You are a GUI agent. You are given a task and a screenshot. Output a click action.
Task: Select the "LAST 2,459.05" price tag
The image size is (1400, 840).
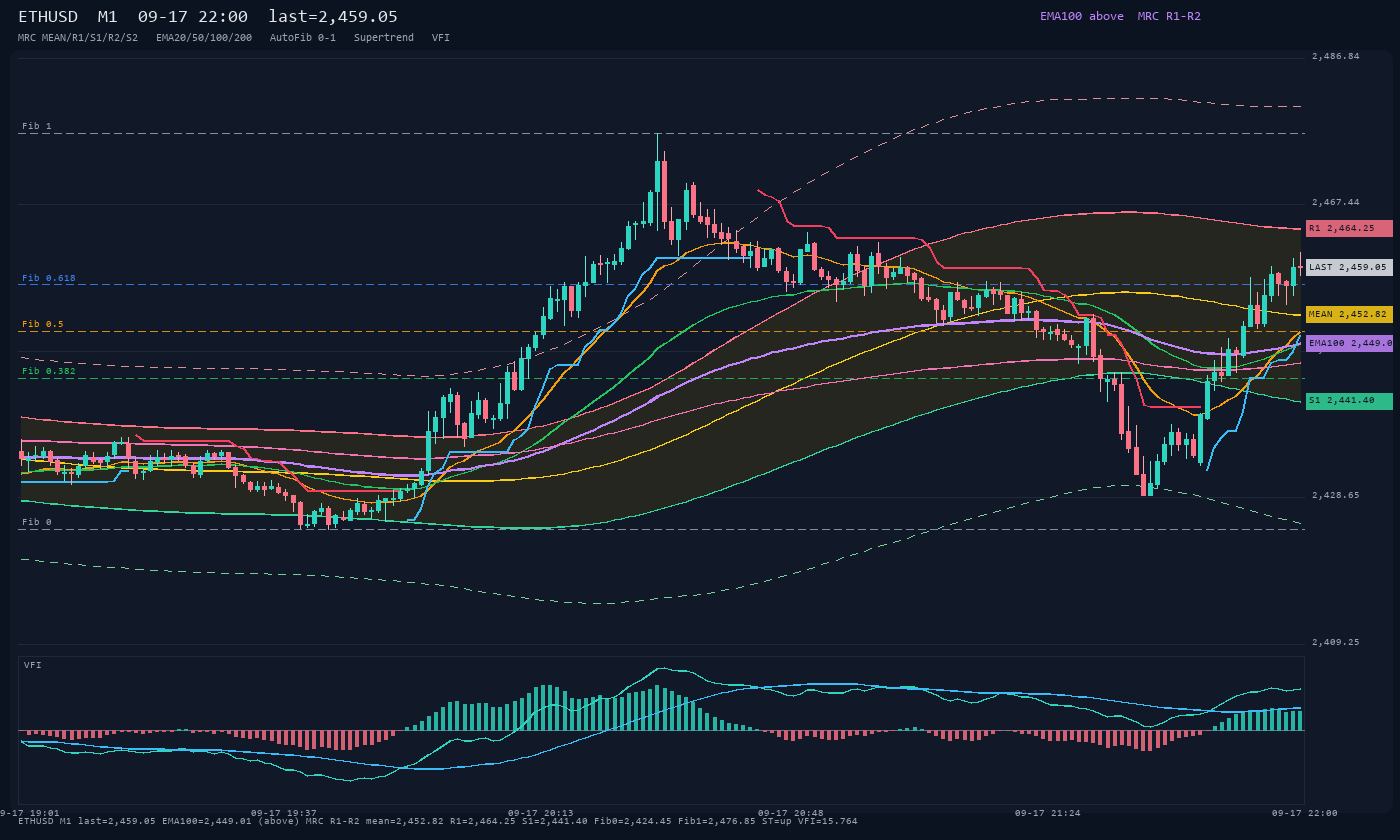tap(1349, 267)
